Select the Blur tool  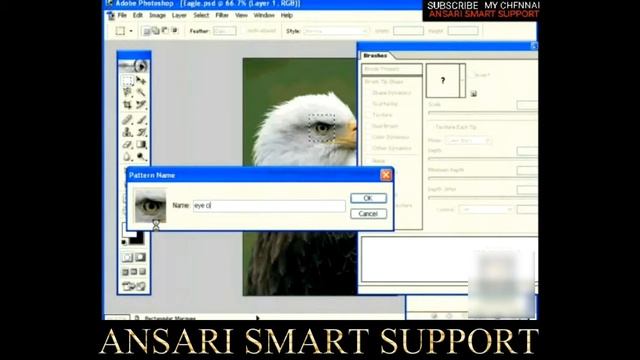[x=127, y=156]
